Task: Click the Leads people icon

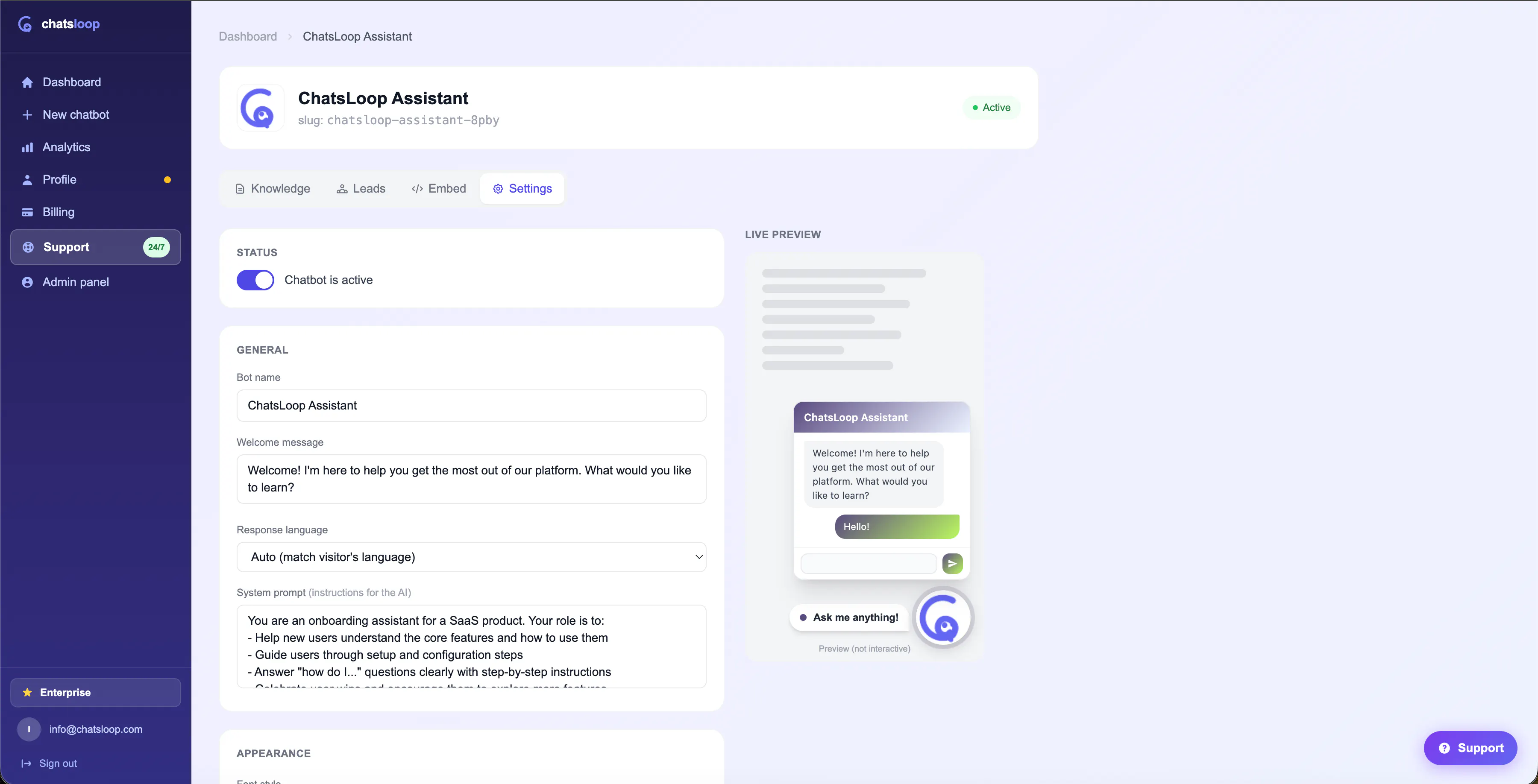Action: [x=342, y=189]
